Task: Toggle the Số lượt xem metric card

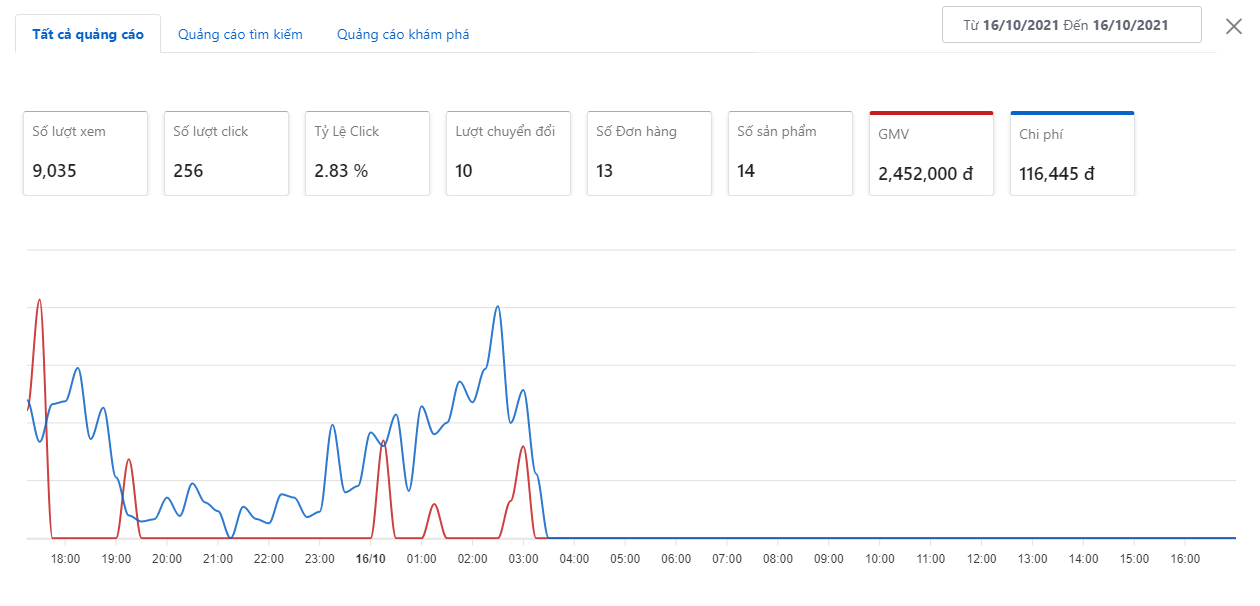Action: pos(85,153)
